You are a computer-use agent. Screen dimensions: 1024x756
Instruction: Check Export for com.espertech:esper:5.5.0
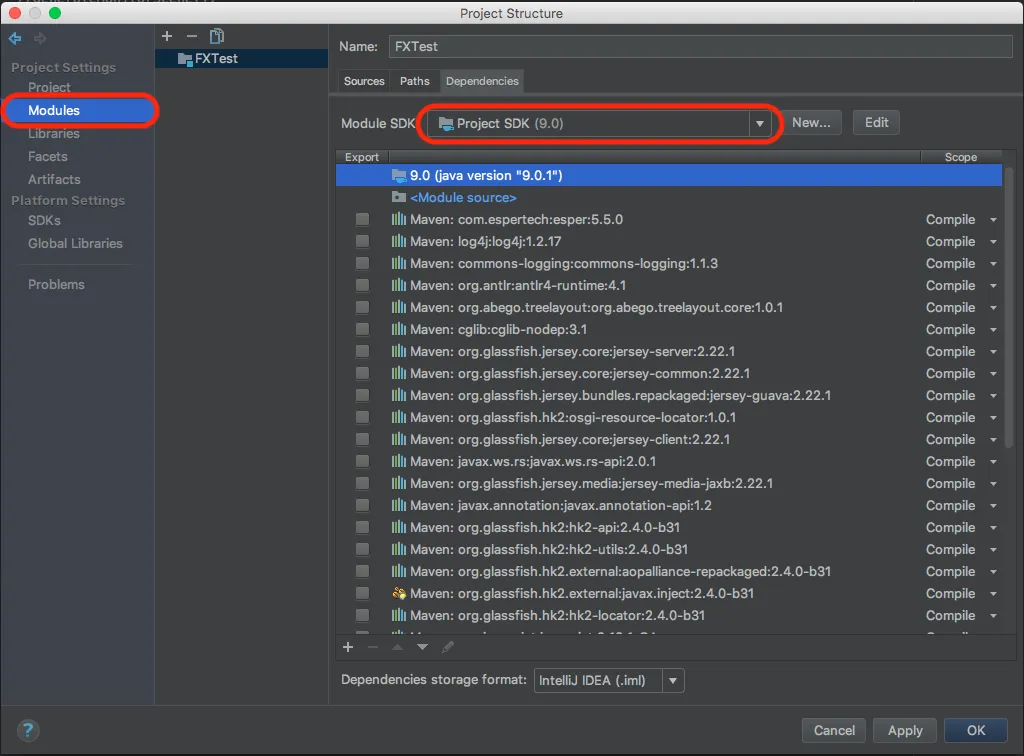pos(362,219)
